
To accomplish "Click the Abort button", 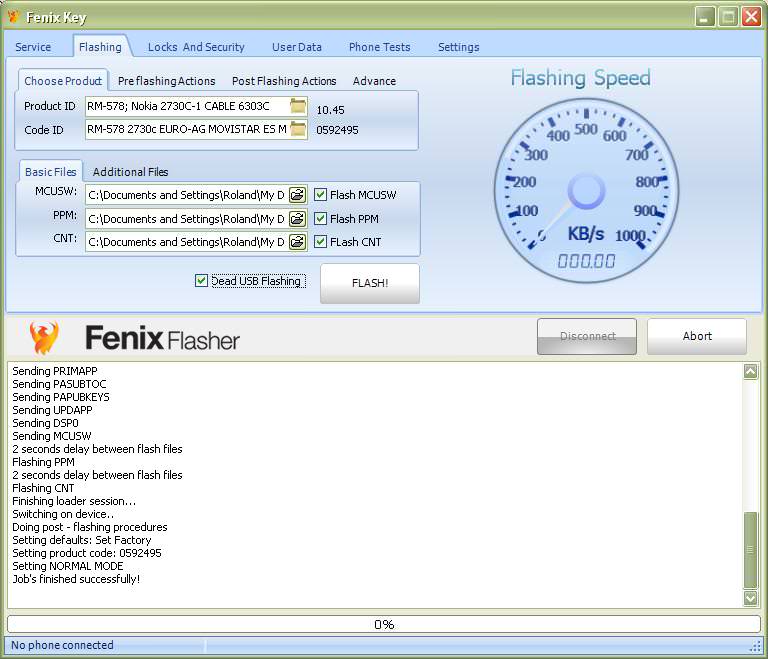I will [697, 336].
